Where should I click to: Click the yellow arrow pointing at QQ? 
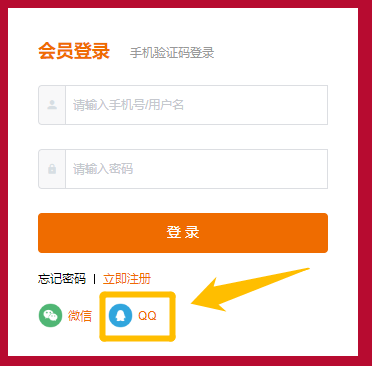point(250,289)
